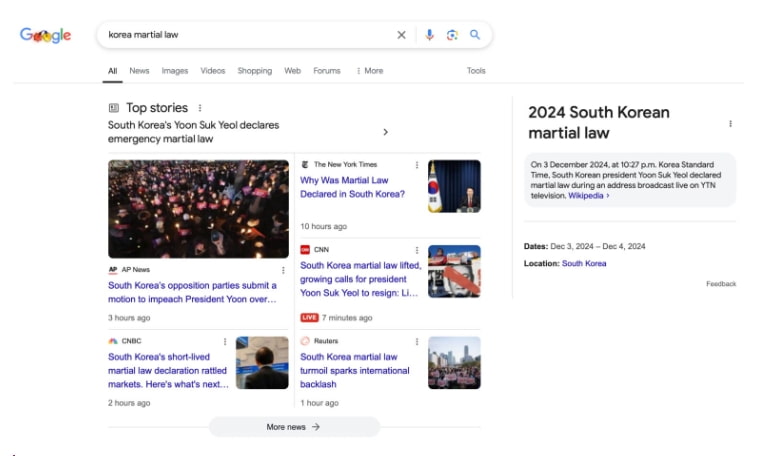Start voice search with microphone icon
Image resolution: width=777 pixels, height=456 pixels.
coord(429,35)
